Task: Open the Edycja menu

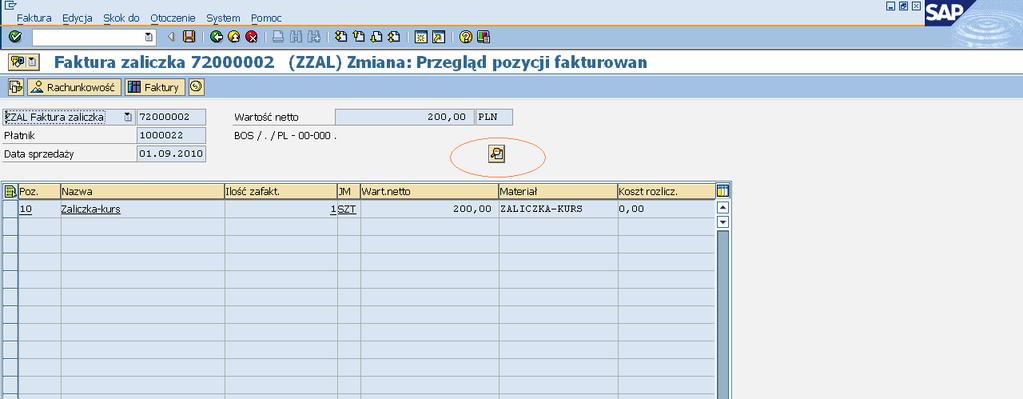Action: tap(78, 18)
